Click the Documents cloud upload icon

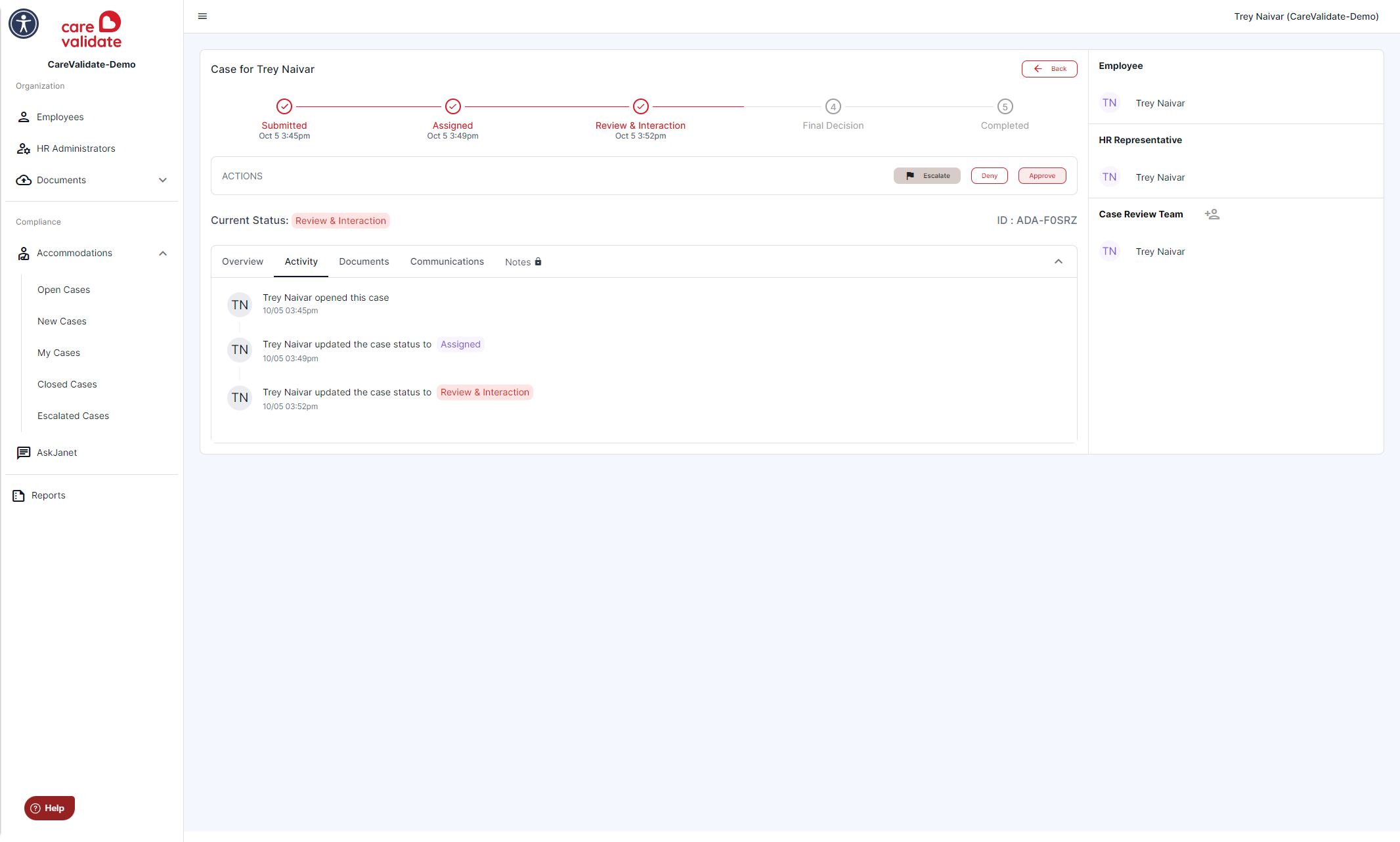pos(24,180)
